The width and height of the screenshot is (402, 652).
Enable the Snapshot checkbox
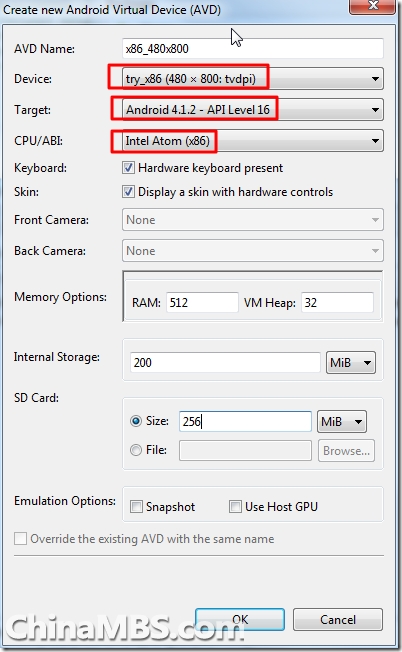pyautogui.click(x=136, y=506)
